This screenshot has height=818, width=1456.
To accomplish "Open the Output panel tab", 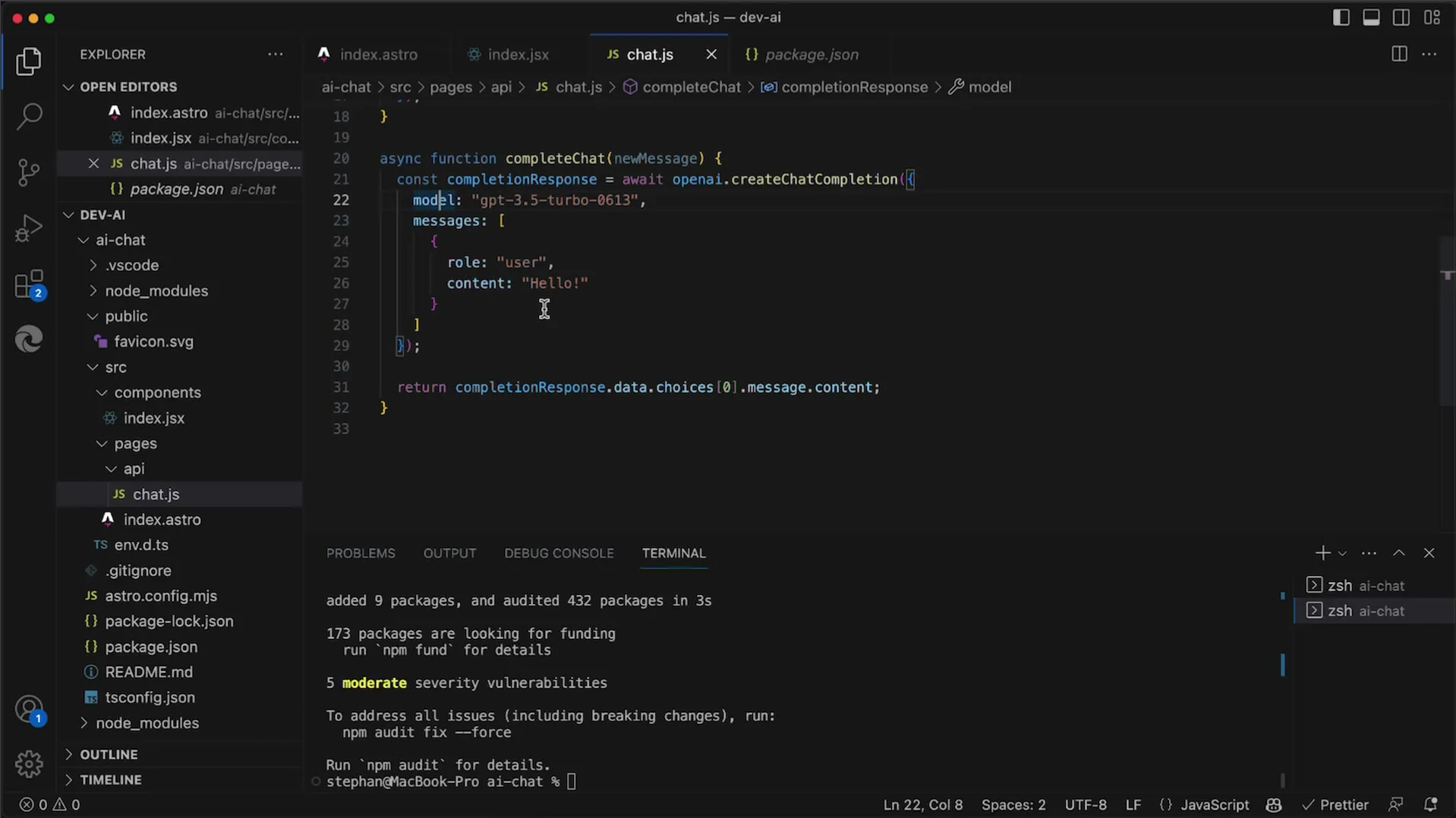I will click(449, 553).
